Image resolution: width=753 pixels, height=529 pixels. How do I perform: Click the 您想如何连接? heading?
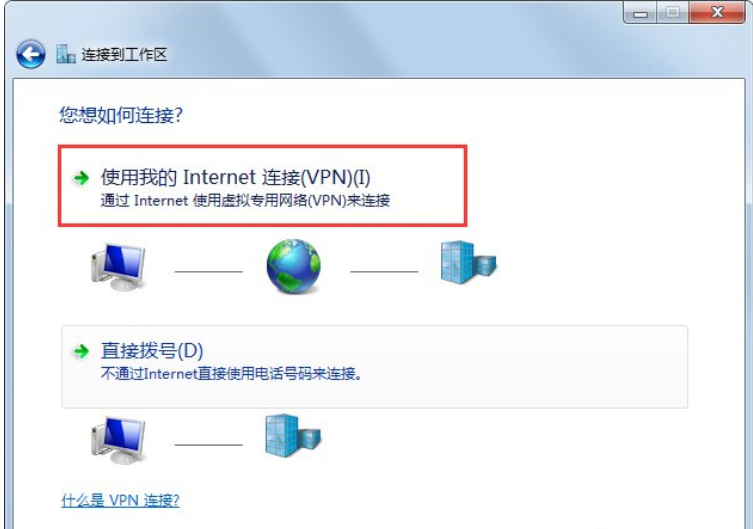point(121,115)
